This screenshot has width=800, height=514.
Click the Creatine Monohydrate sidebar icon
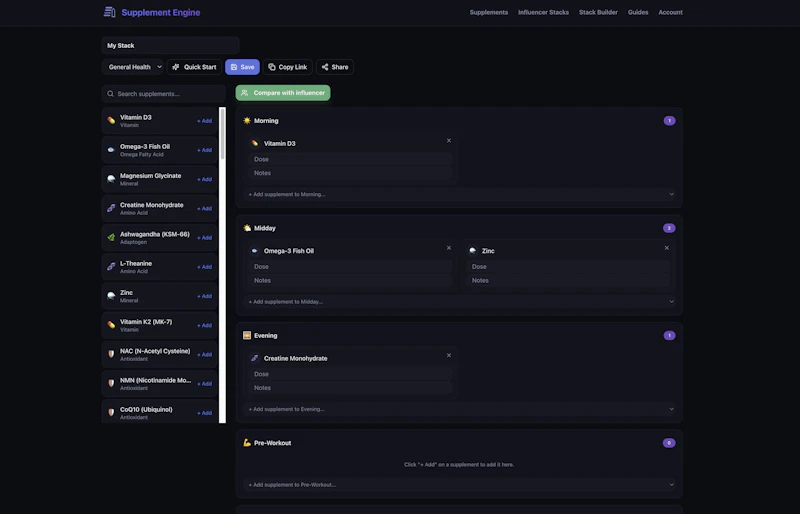tap(111, 208)
